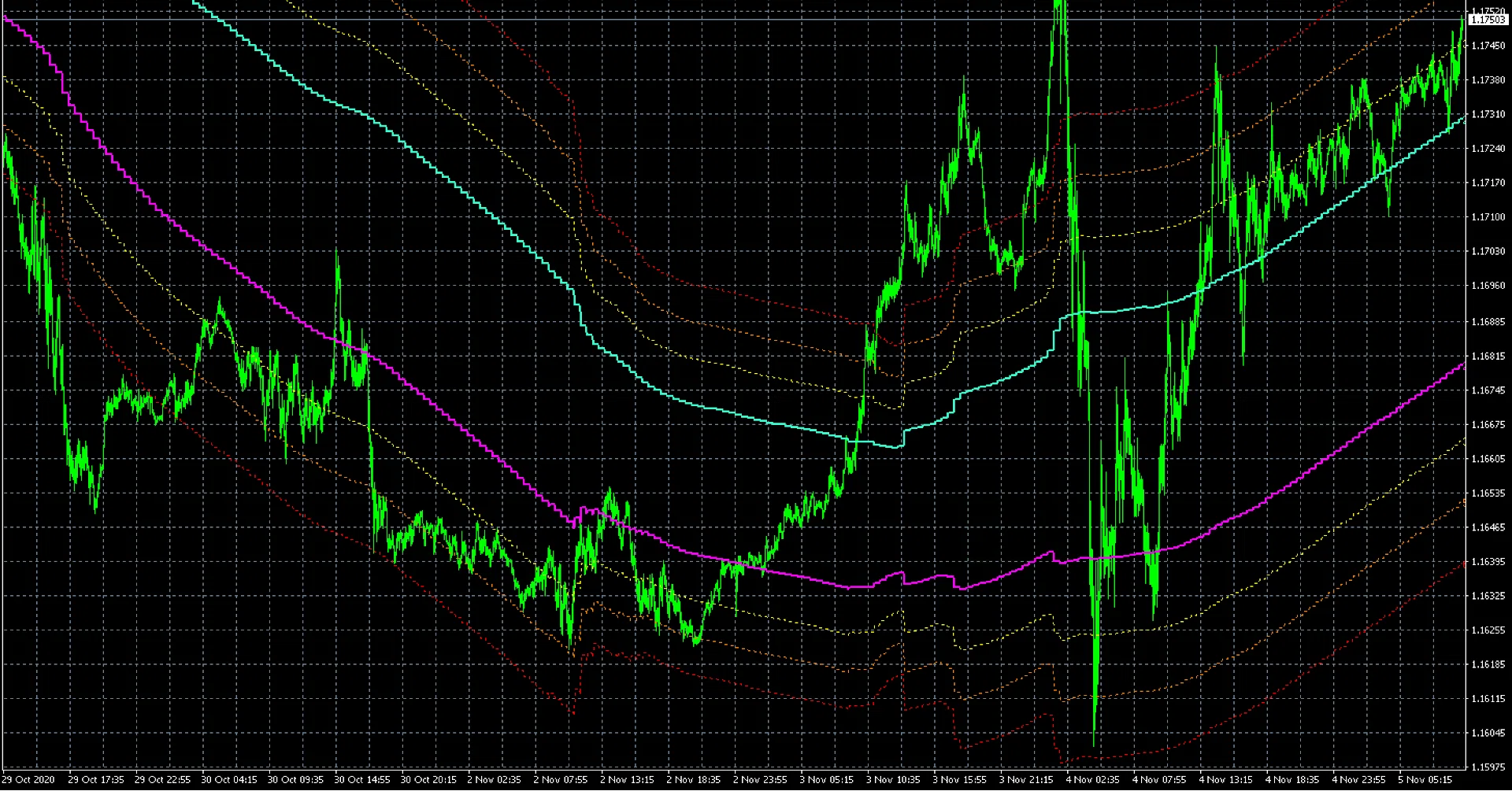This screenshot has height=791, width=1512.
Task: Click the 4 Nov 18:35 time label
Action: pos(1292,780)
